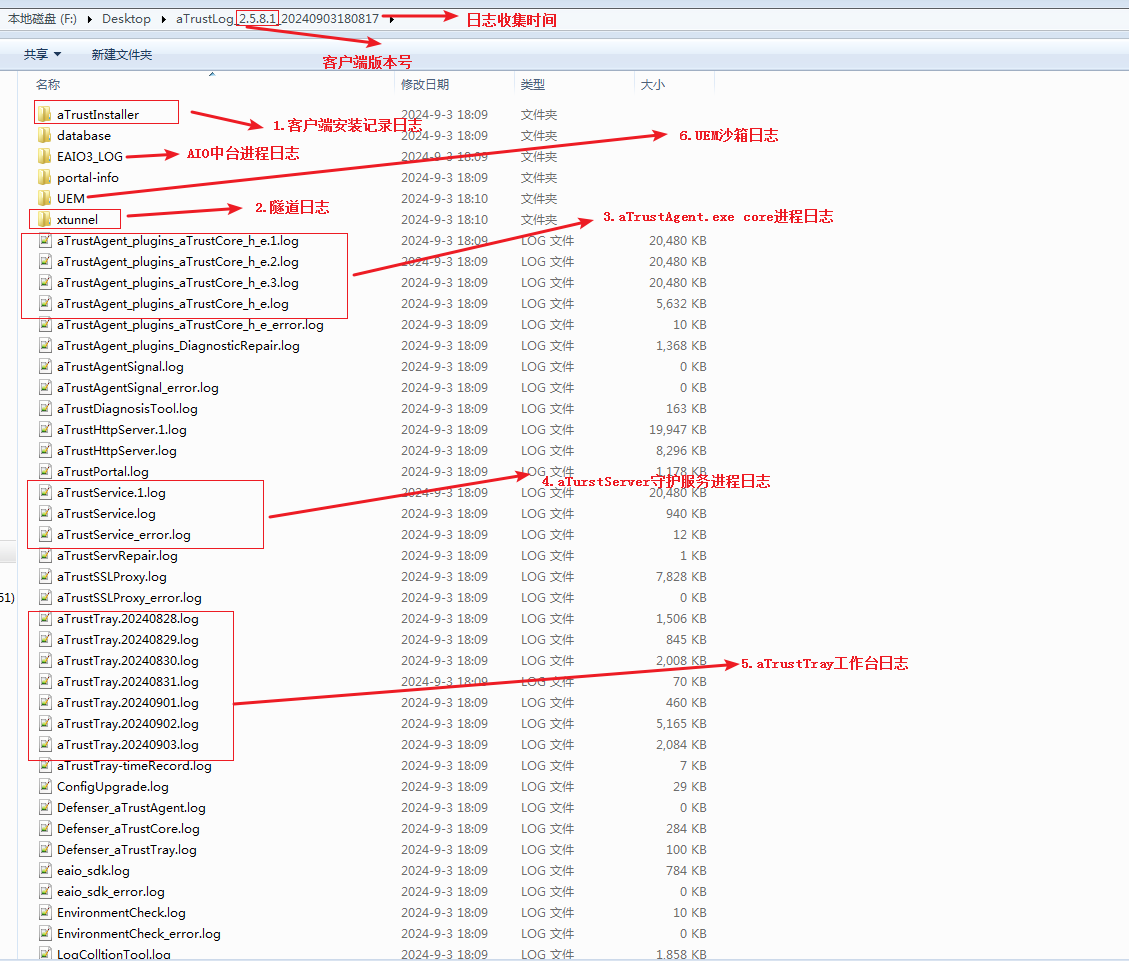Viewport: 1129px width, 961px height.
Task: Click the 新建文件夹 toolbar button
Action: coord(121,55)
